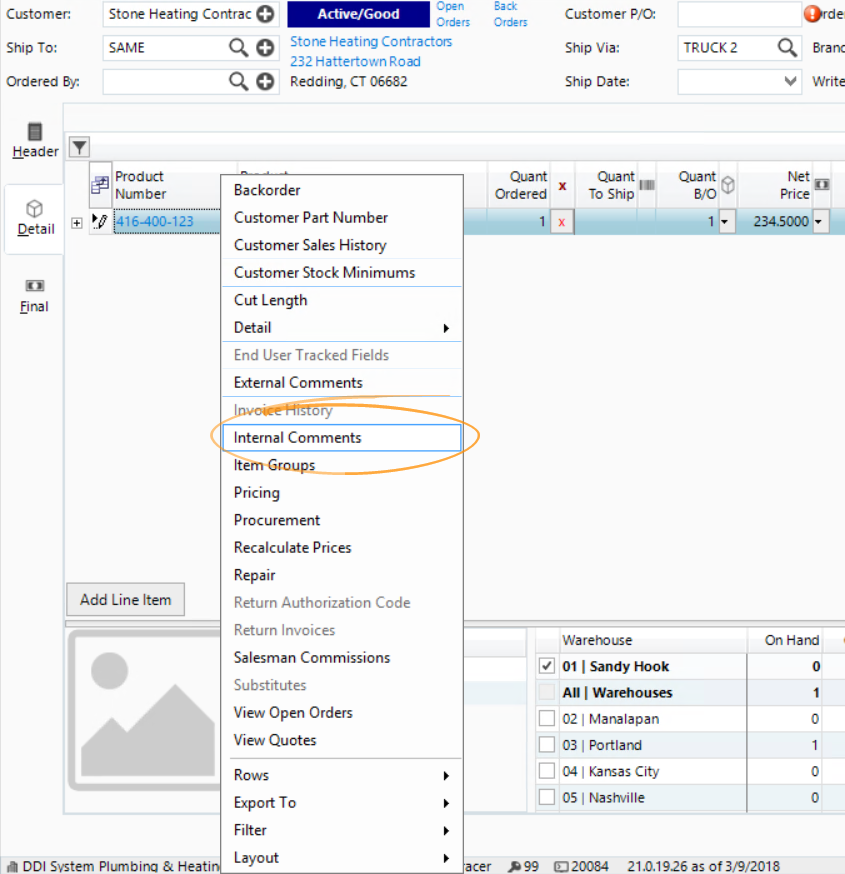Click the pencil edit icon on line 416-400-123
The height and width of the screenshot is (874, 845).
[x=99, y=221]
